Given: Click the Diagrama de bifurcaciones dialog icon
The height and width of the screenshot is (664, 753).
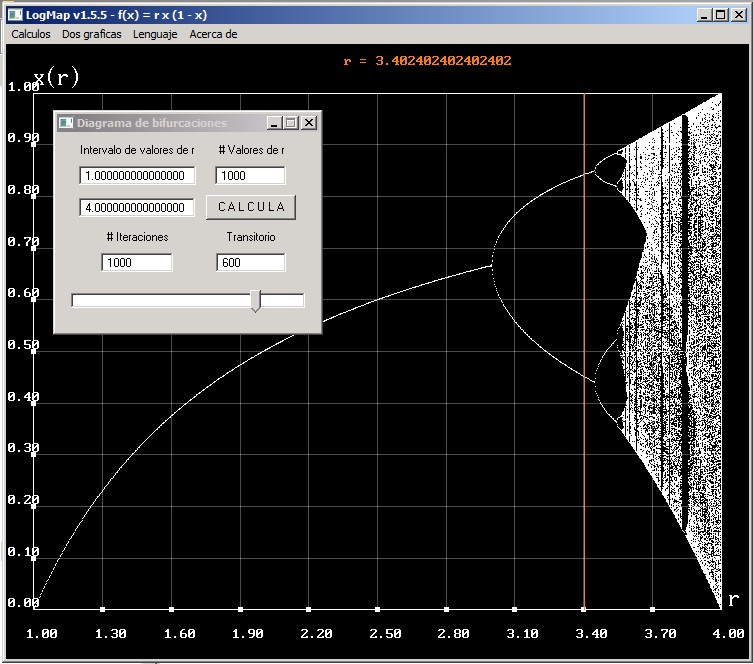Looking at the screenshot, I should [x=66, y=123].
